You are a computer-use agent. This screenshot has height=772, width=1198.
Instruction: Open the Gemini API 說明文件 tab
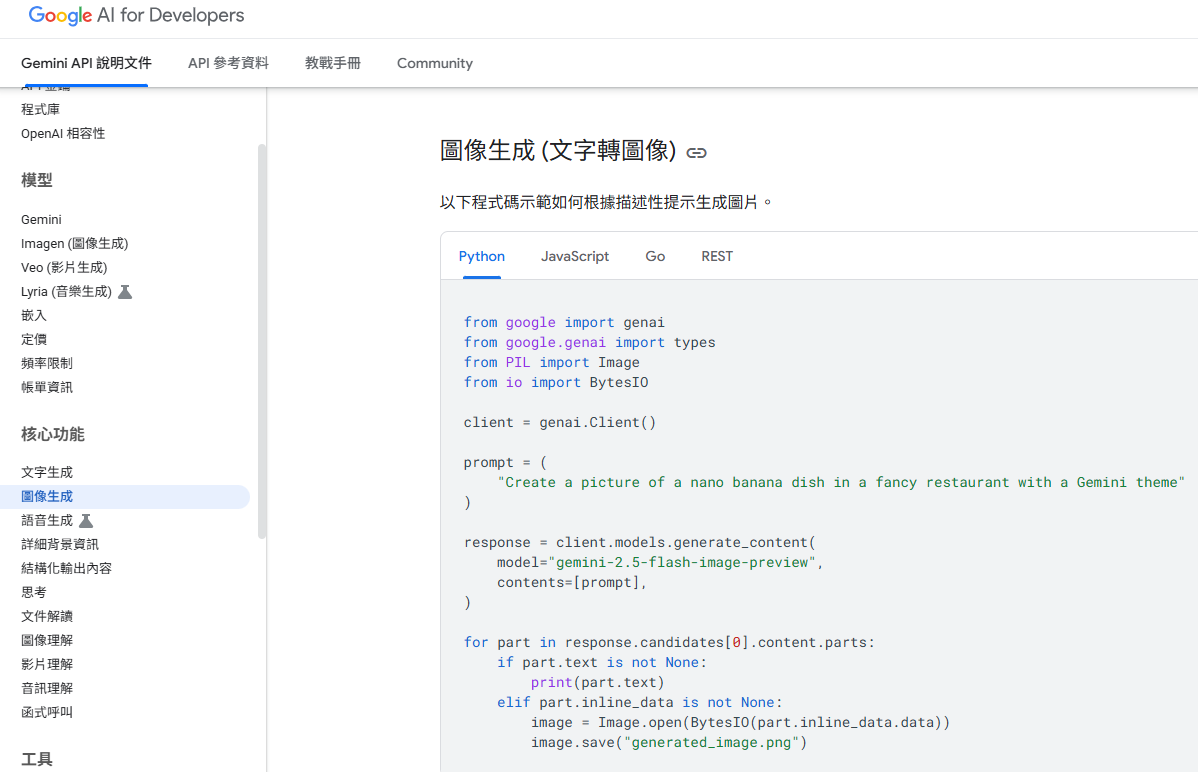(86, 63)
